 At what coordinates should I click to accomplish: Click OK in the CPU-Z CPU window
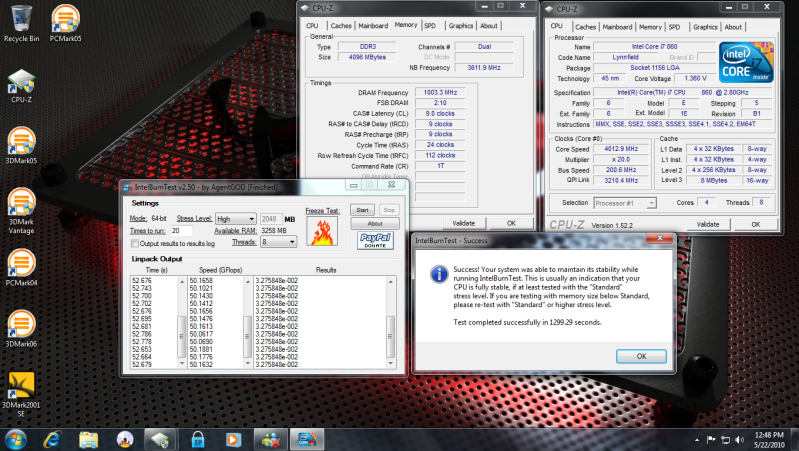click(756, 224)
